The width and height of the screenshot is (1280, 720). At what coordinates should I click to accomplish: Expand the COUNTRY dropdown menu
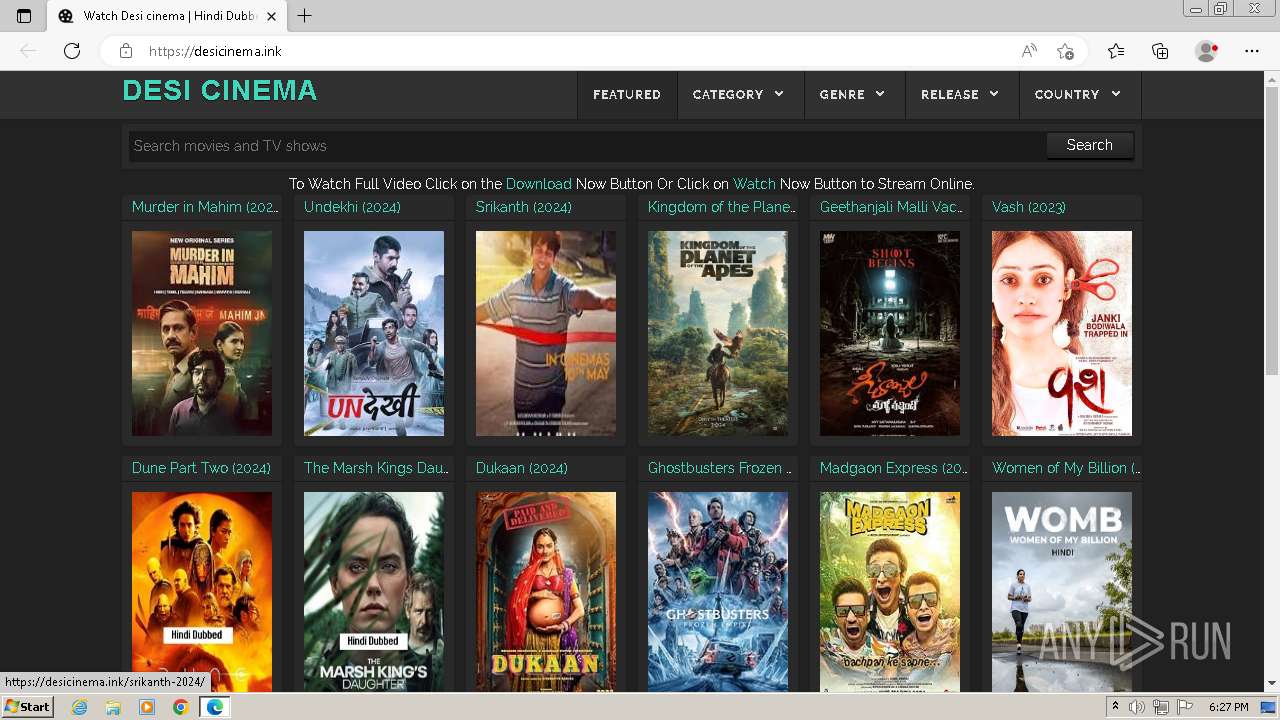click(x=1078, y=95)
